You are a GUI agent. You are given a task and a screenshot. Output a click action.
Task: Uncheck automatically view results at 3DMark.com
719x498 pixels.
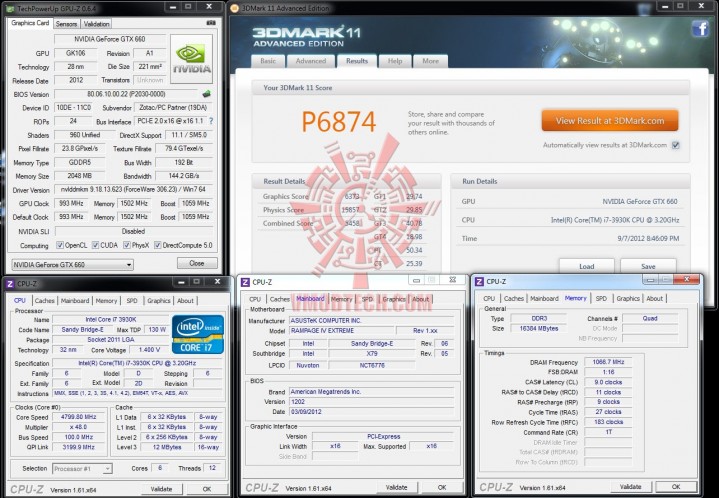tap(675, 145)
